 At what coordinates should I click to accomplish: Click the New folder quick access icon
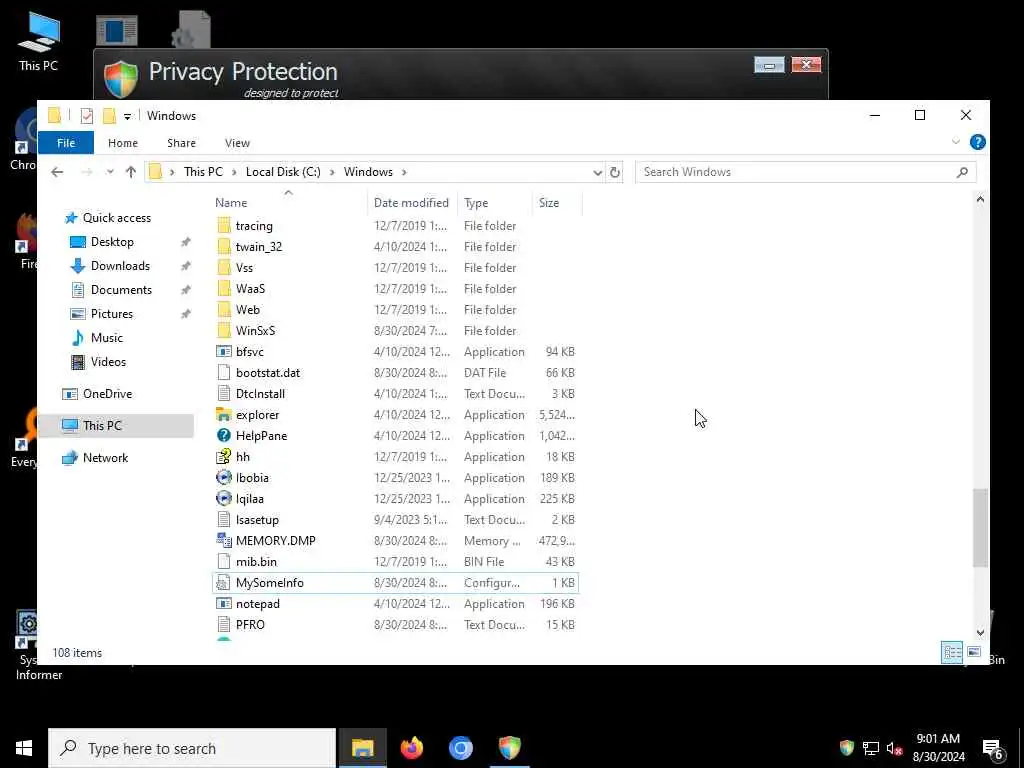point(109,116)
